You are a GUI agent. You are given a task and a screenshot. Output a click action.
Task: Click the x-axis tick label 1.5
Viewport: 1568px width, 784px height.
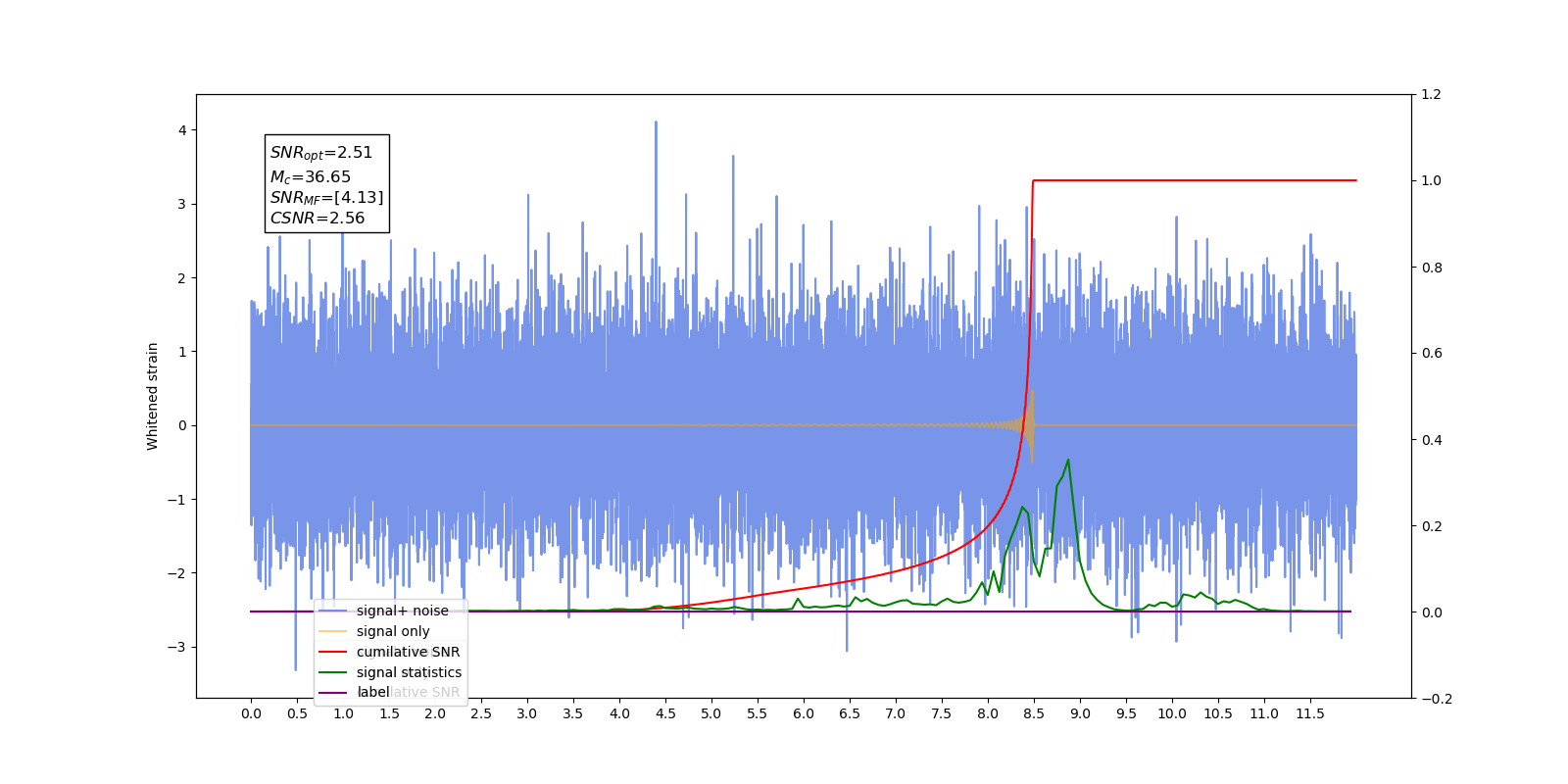[389, 713]
